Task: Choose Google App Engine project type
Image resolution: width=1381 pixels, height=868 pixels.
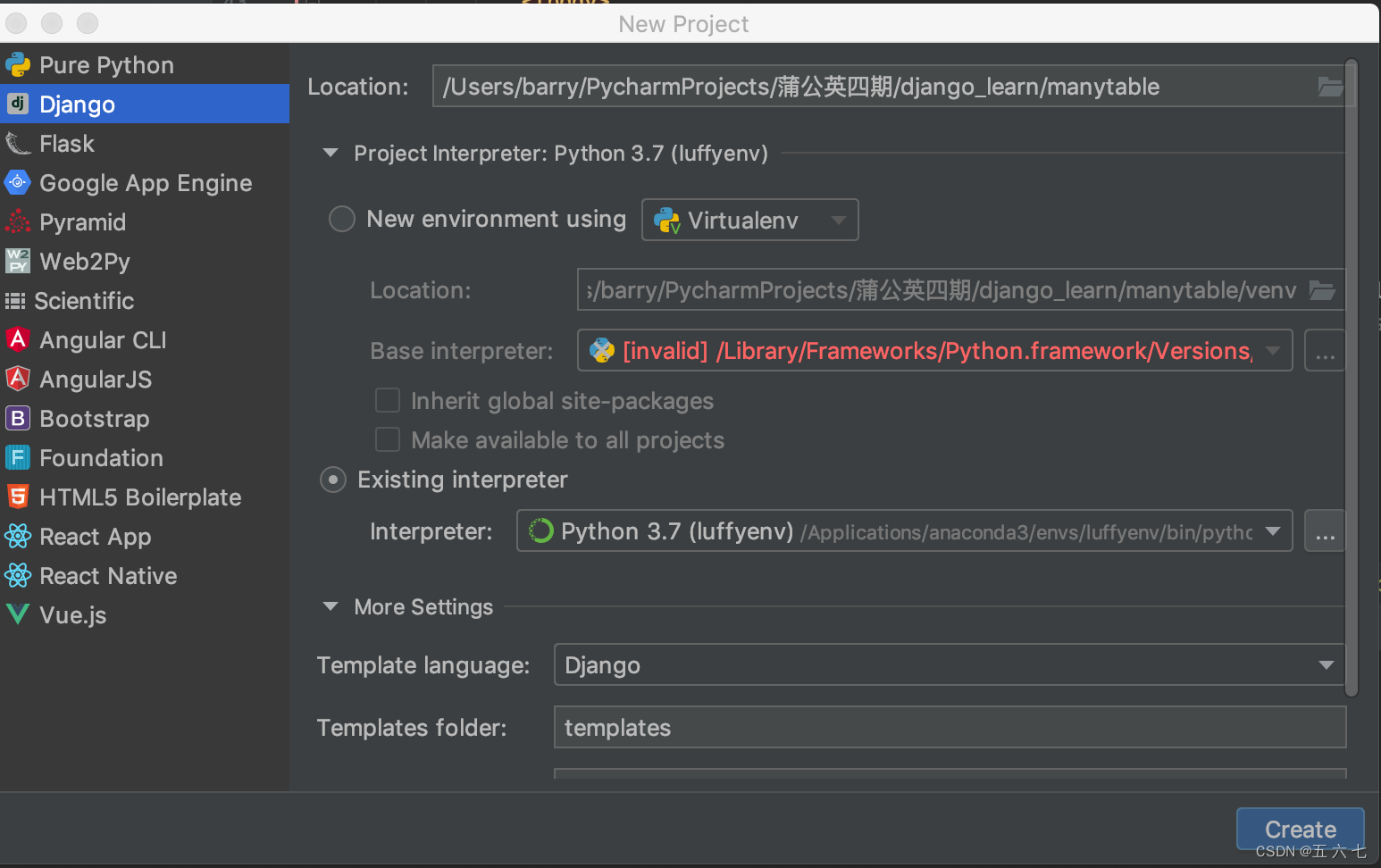Action: pos(145,182)
